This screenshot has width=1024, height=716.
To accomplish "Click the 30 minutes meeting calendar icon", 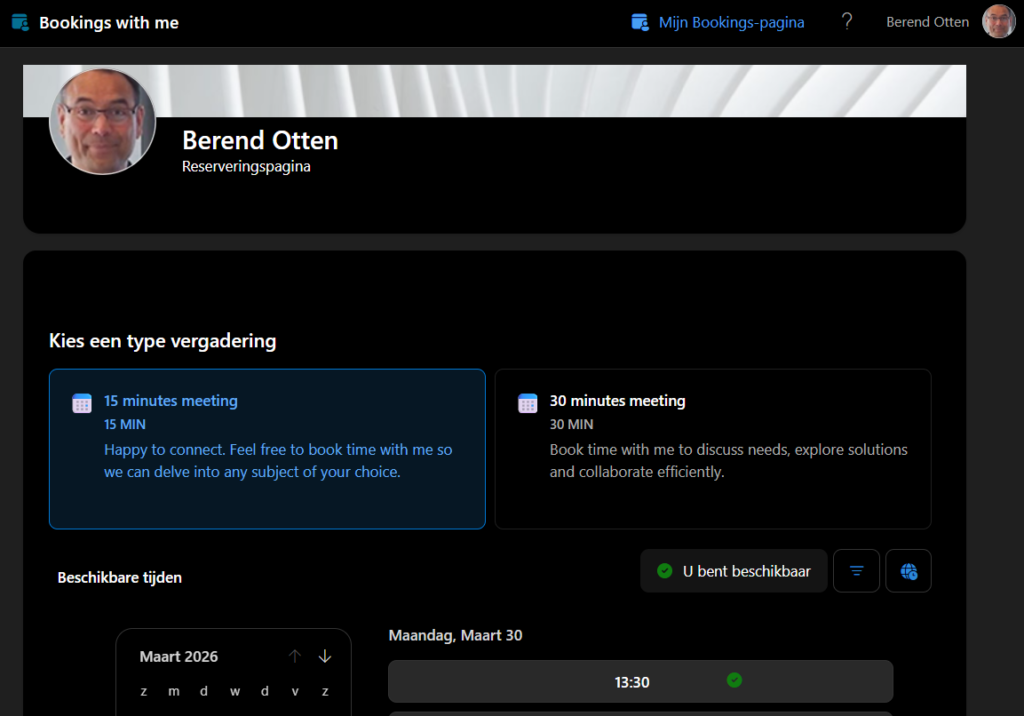I will coord(527,403).
